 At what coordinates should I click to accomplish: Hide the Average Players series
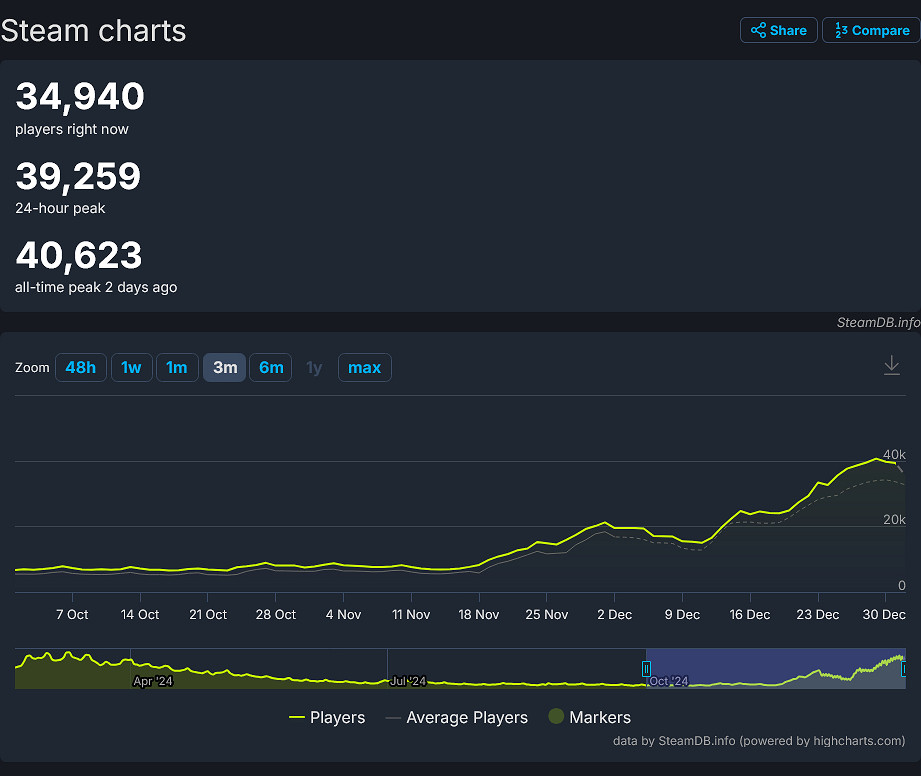click(x=456, y=717)
